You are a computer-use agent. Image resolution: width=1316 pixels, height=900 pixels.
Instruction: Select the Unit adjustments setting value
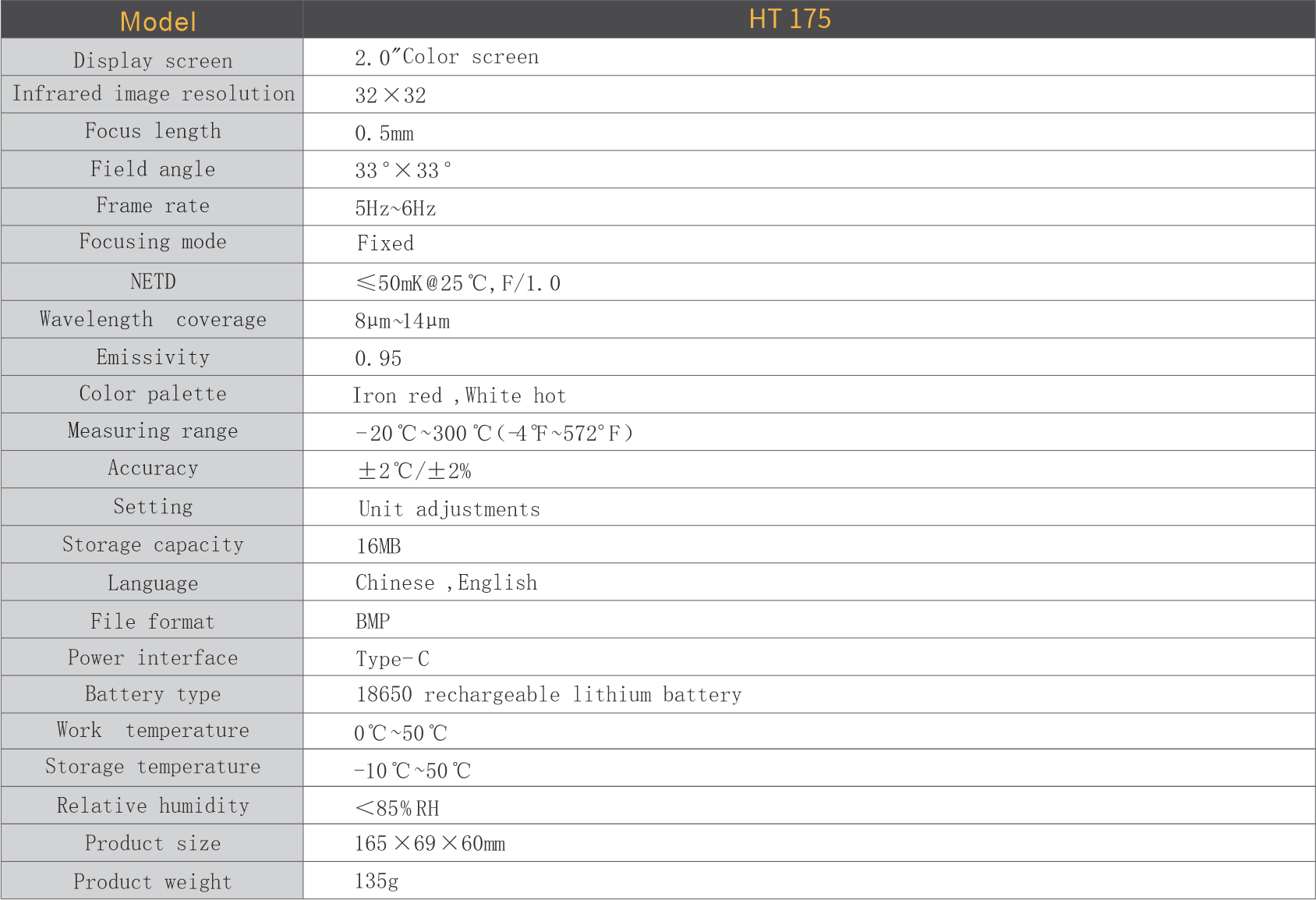449,508
